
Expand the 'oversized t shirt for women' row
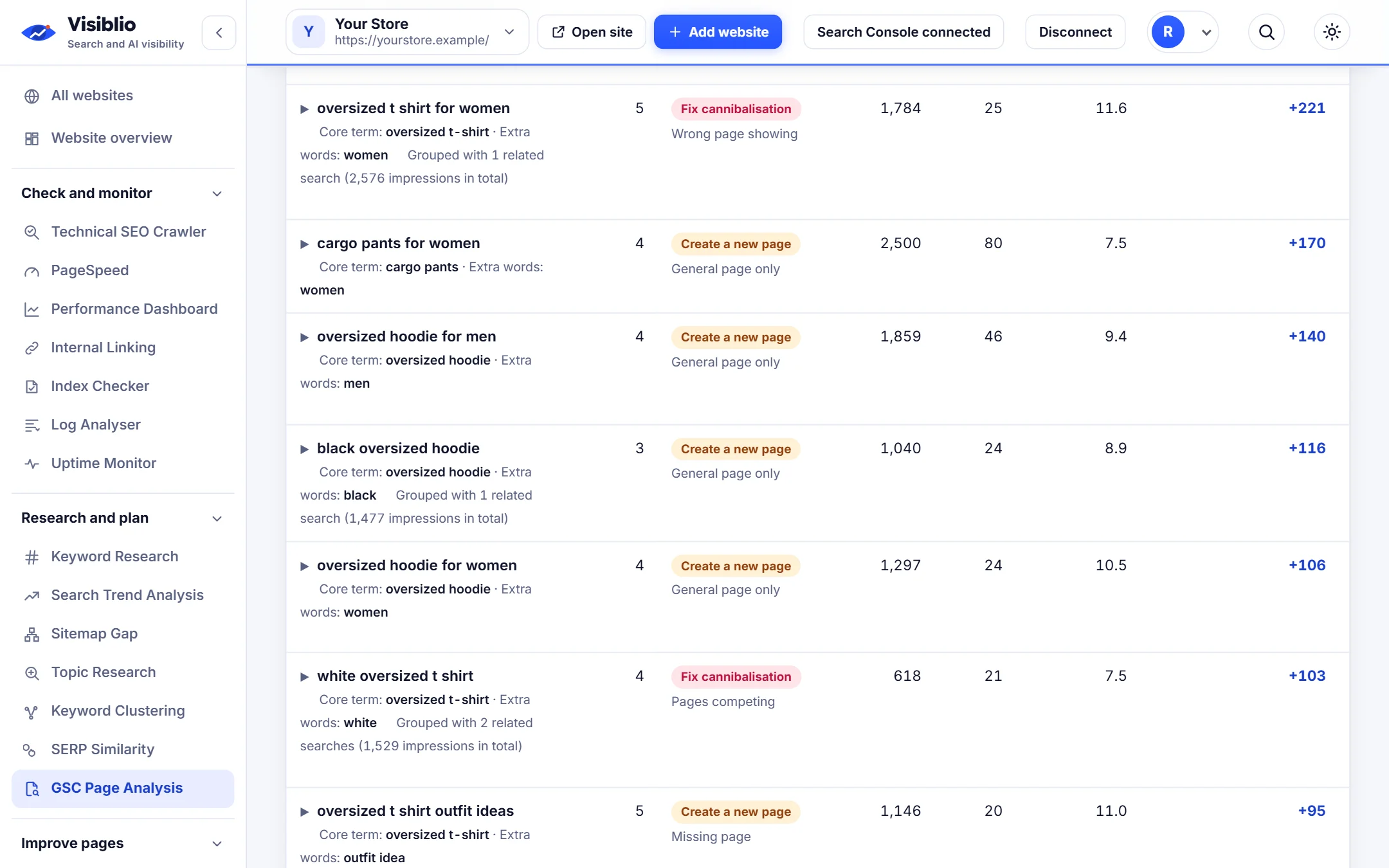[x=305, y=109]
